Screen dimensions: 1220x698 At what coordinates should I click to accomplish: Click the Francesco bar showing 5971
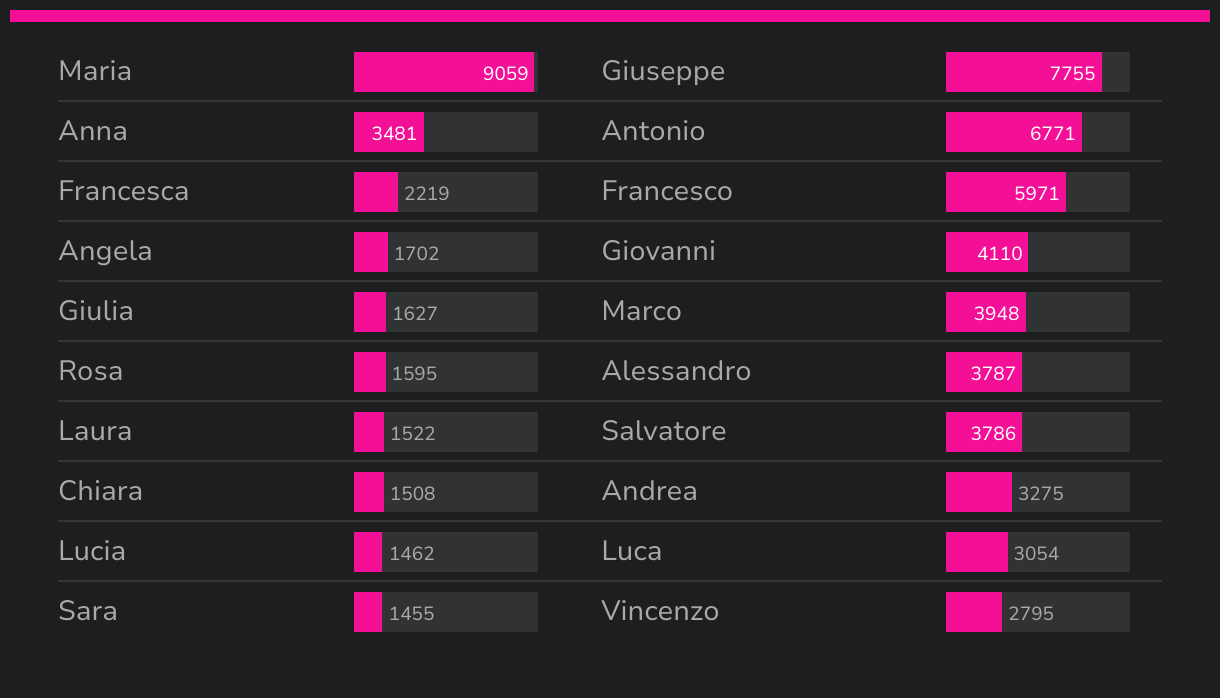(x=1006, y=192)
